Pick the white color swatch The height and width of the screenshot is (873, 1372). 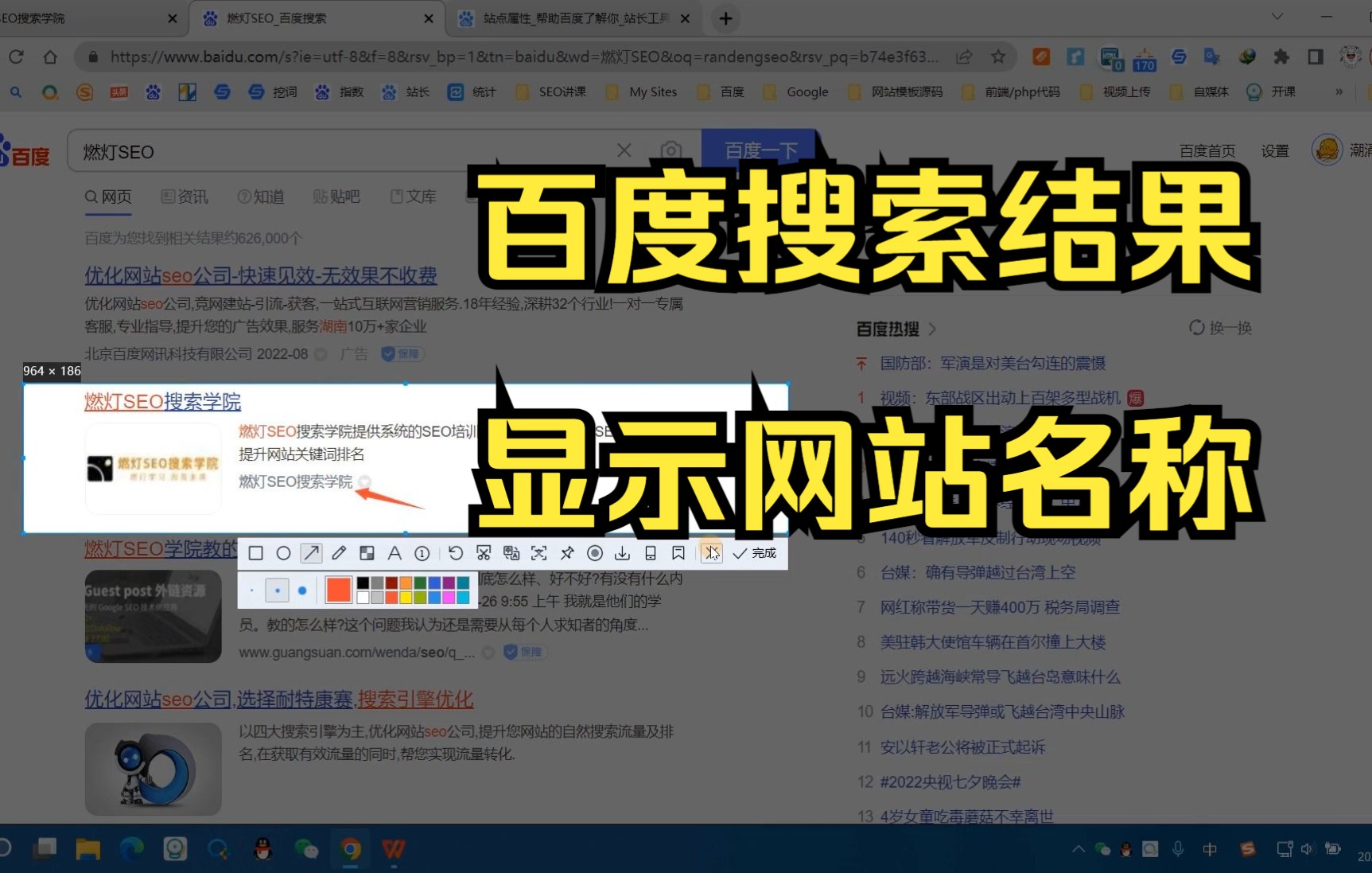click(363, 598)
